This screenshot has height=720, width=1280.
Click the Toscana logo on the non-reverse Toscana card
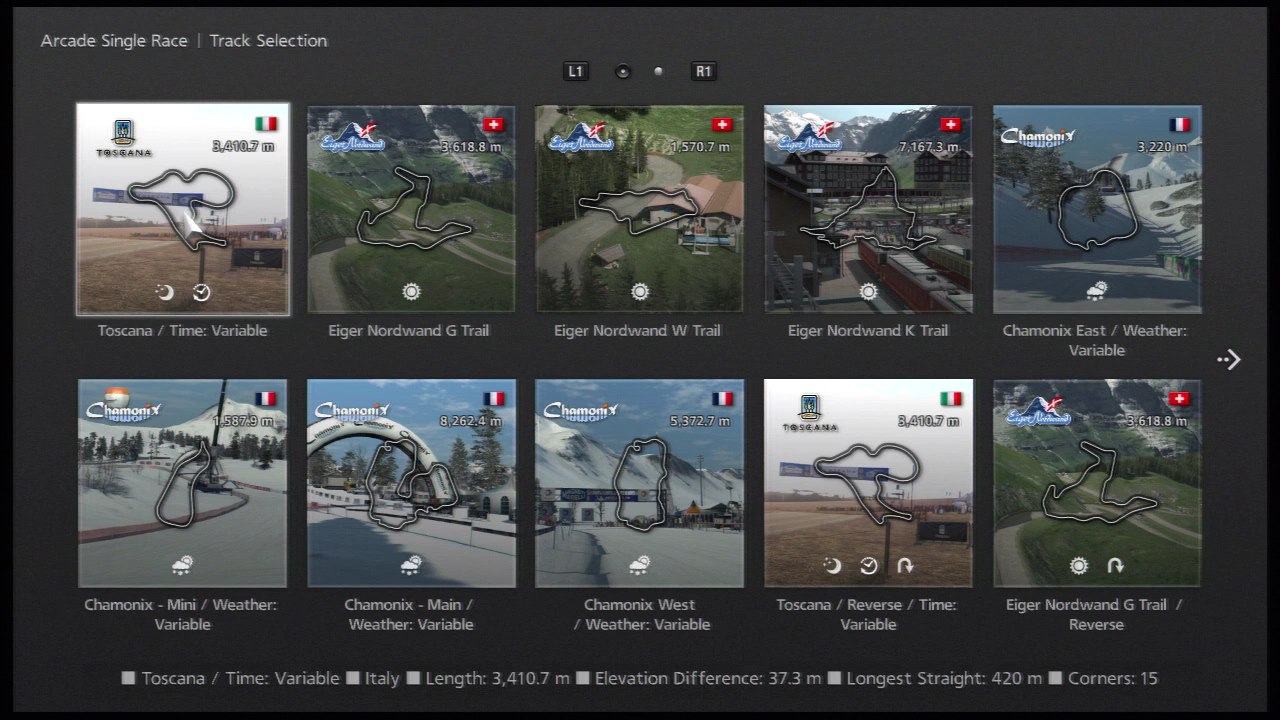(x=124, y=138)
